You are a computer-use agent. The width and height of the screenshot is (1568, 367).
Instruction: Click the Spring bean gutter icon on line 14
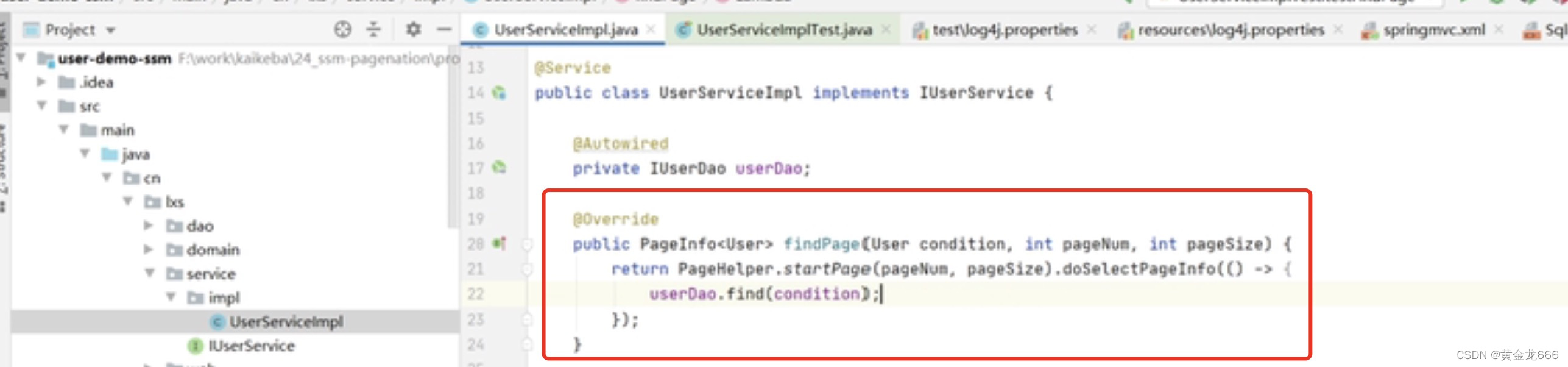pyautogui.click(x=499, y=93)
